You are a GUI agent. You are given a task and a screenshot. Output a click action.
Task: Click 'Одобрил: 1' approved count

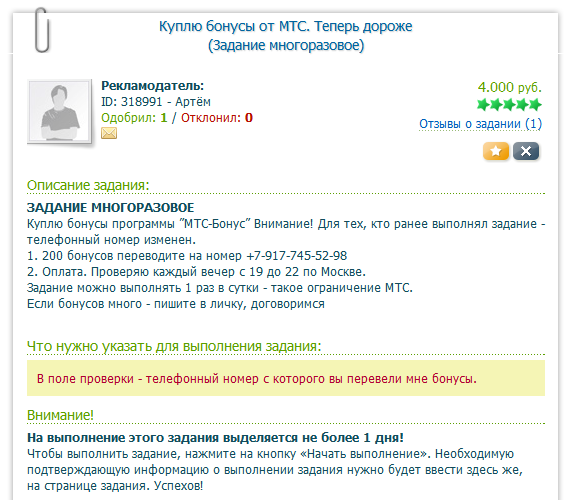pyautogui.click(x=134, y=118)
